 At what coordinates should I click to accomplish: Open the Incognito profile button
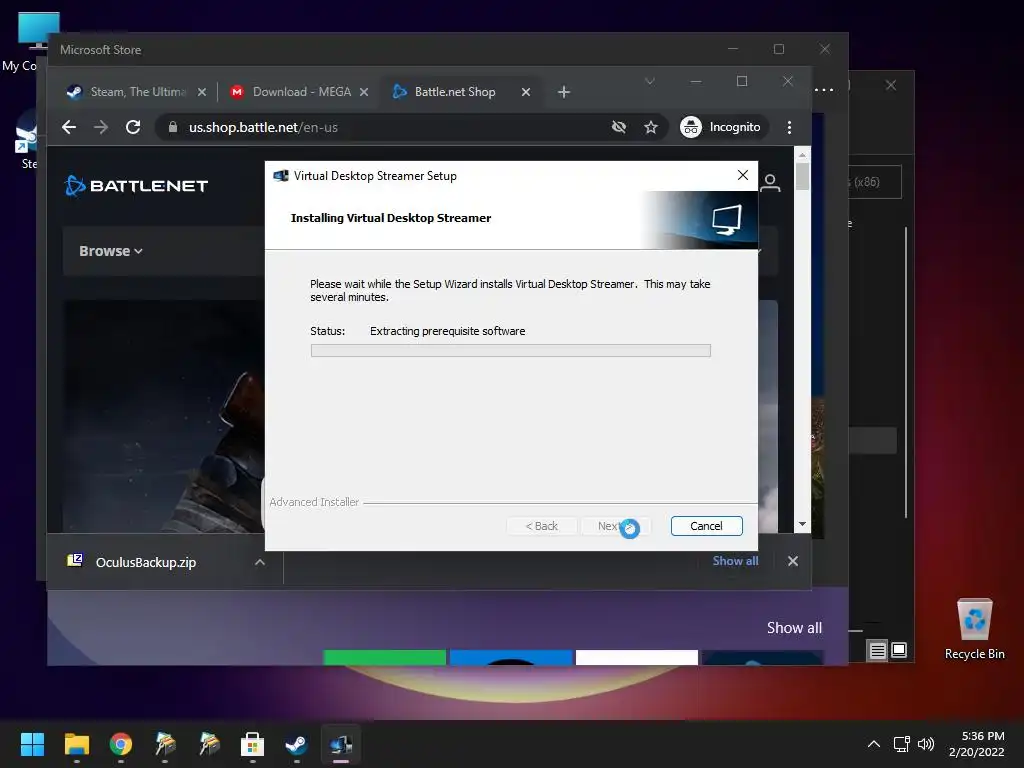(721, 127)
